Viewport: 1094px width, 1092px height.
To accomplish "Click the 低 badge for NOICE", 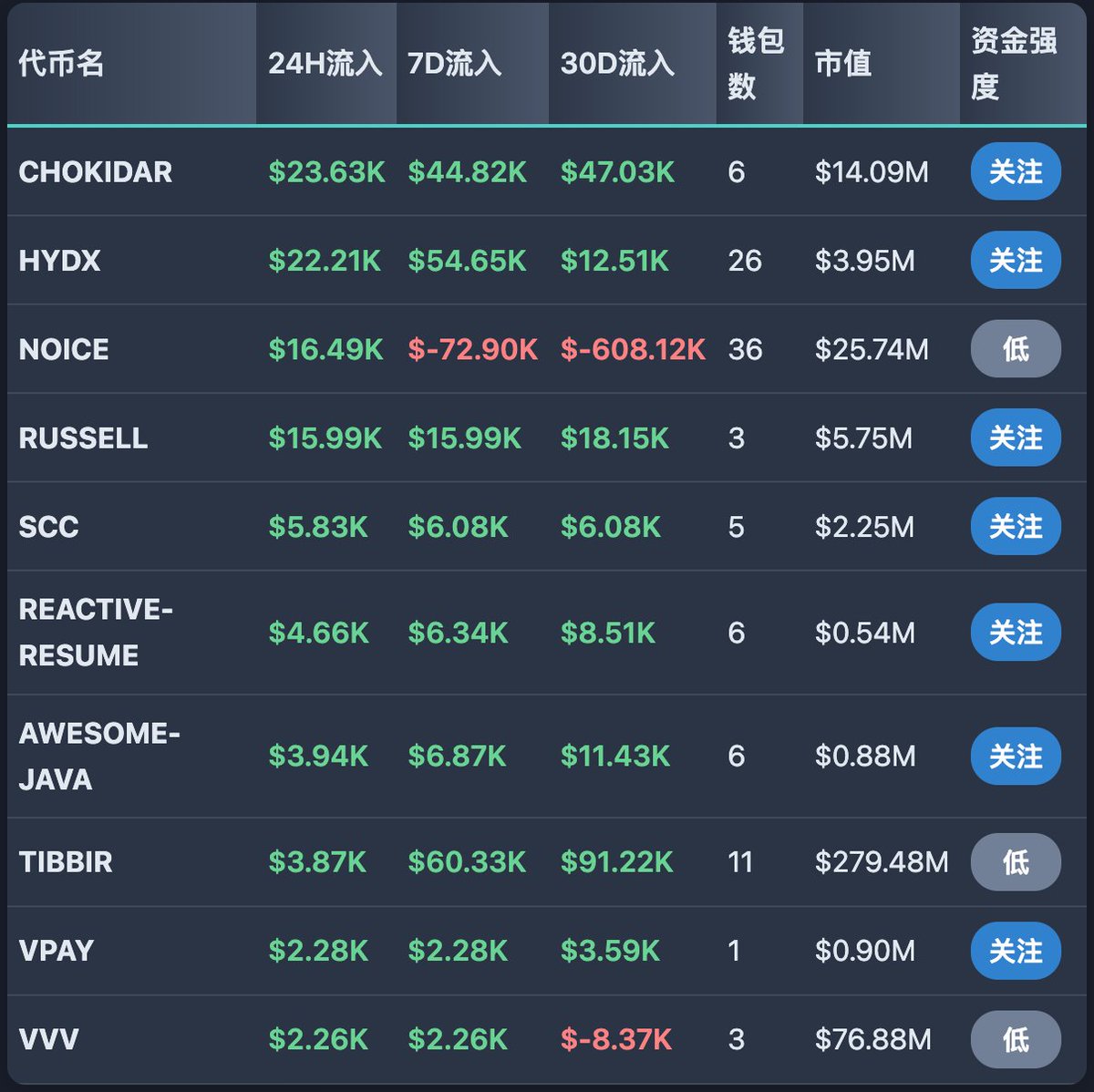I will (1015, 349).
